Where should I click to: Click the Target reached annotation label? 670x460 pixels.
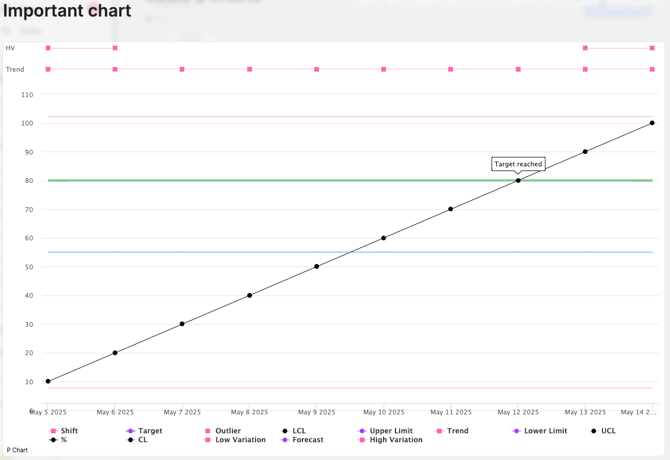[x=518, y=164]
